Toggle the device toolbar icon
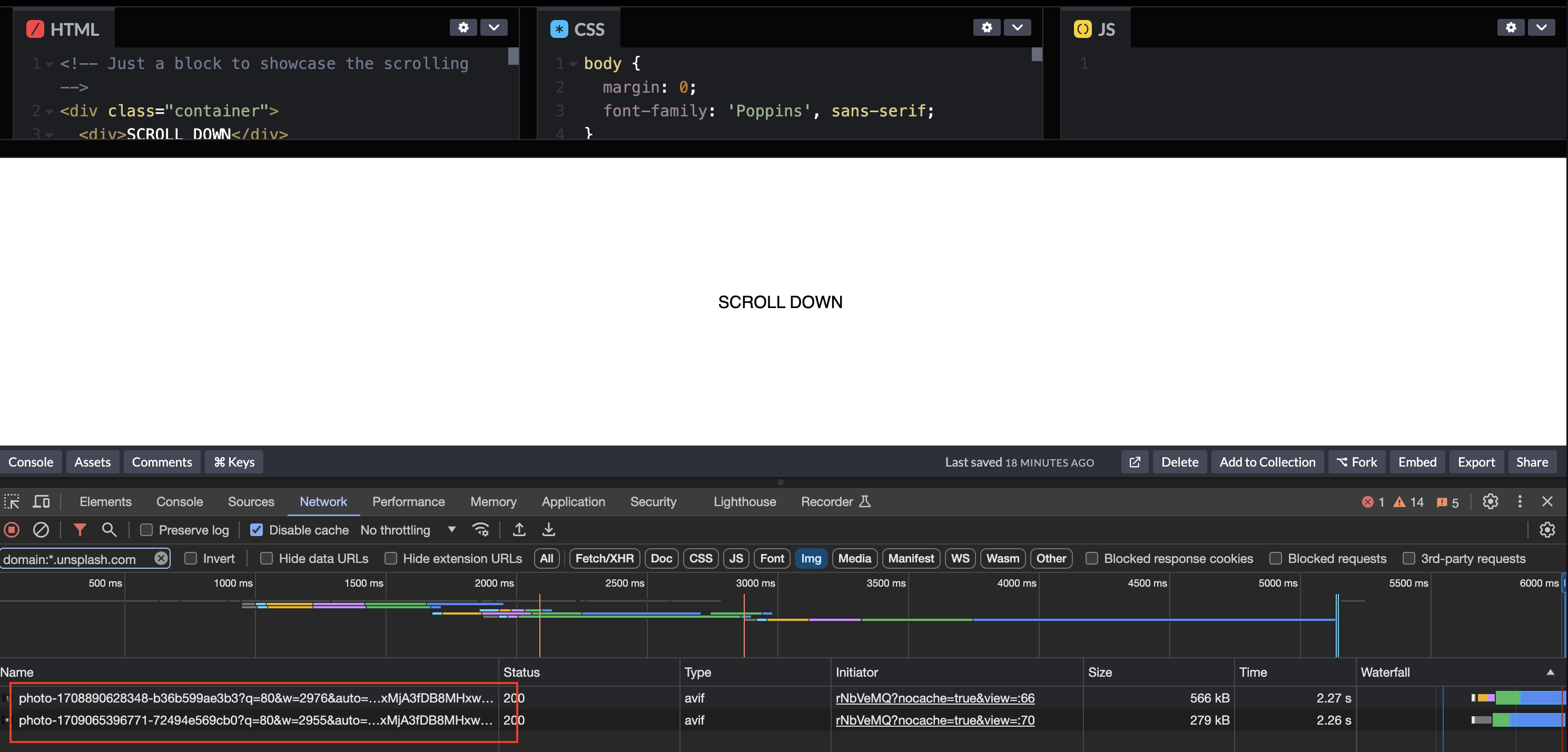The width and height of the screenshot is (1568, 752). pyautogui.click(x=42, y=502)
